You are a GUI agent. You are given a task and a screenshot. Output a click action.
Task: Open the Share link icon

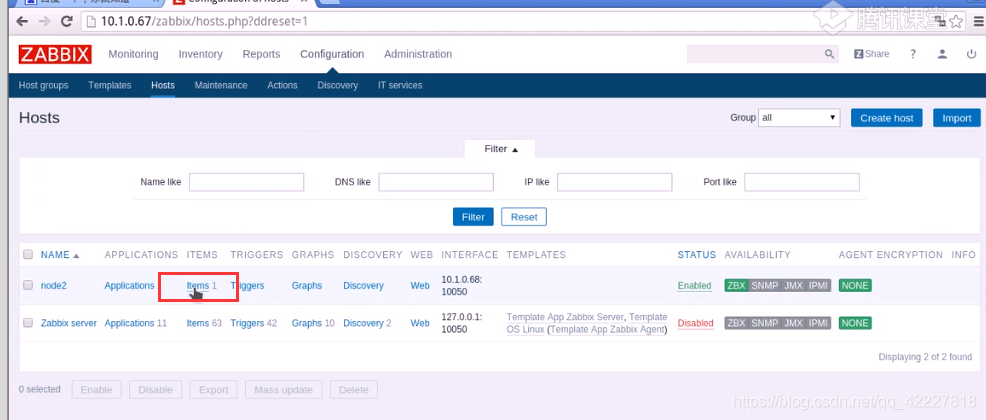tap(872, 54)
